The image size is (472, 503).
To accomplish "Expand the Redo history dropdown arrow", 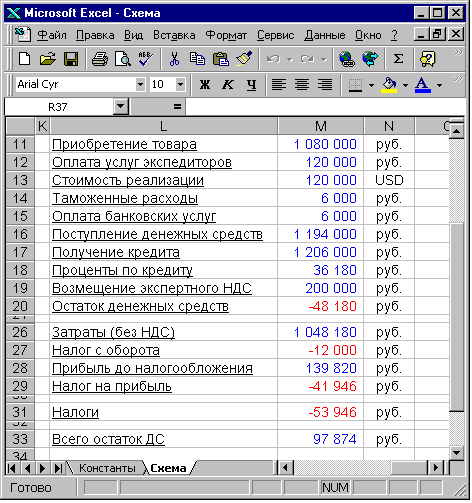I will 324,60.
